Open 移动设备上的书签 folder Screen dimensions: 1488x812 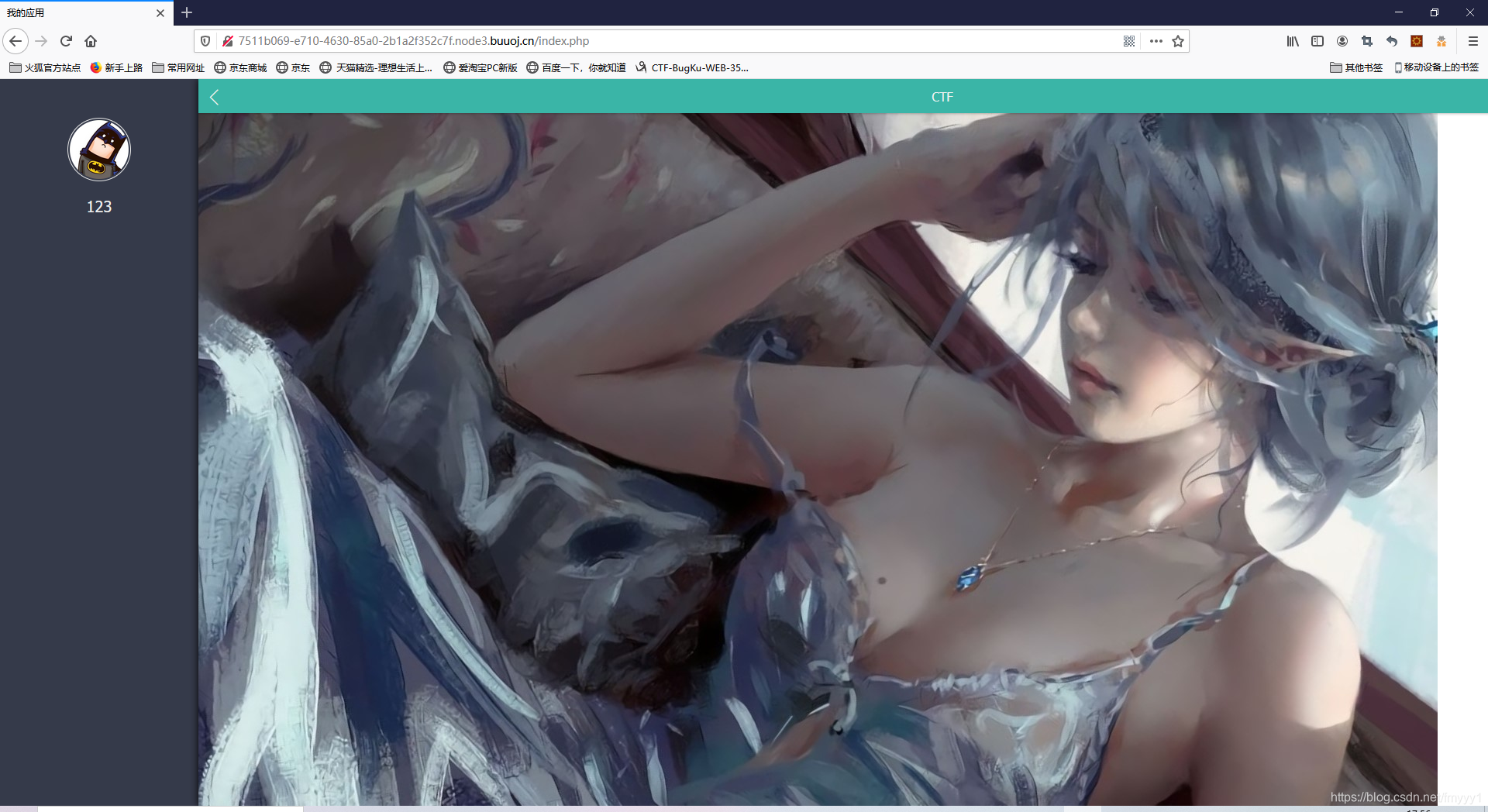click(1436, 67)
